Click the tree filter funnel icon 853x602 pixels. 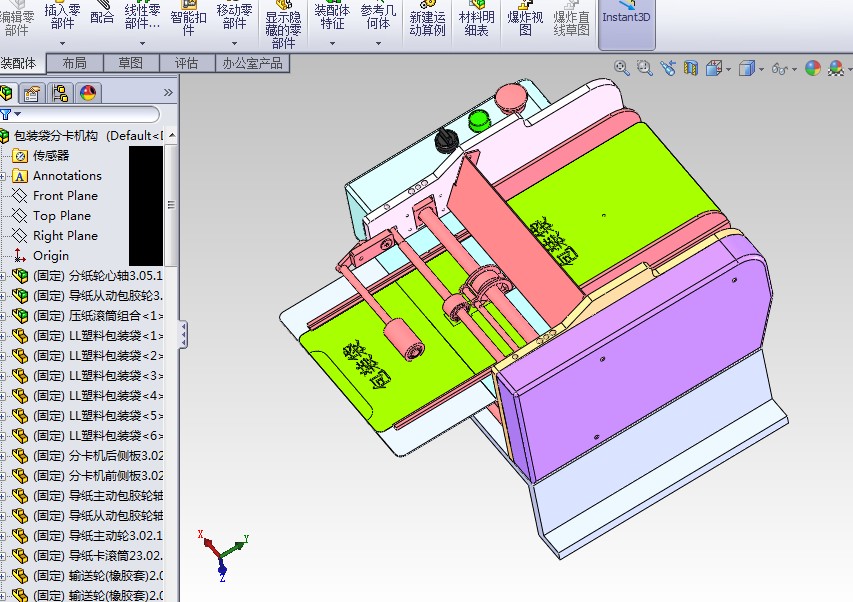(x=6, y=115)
